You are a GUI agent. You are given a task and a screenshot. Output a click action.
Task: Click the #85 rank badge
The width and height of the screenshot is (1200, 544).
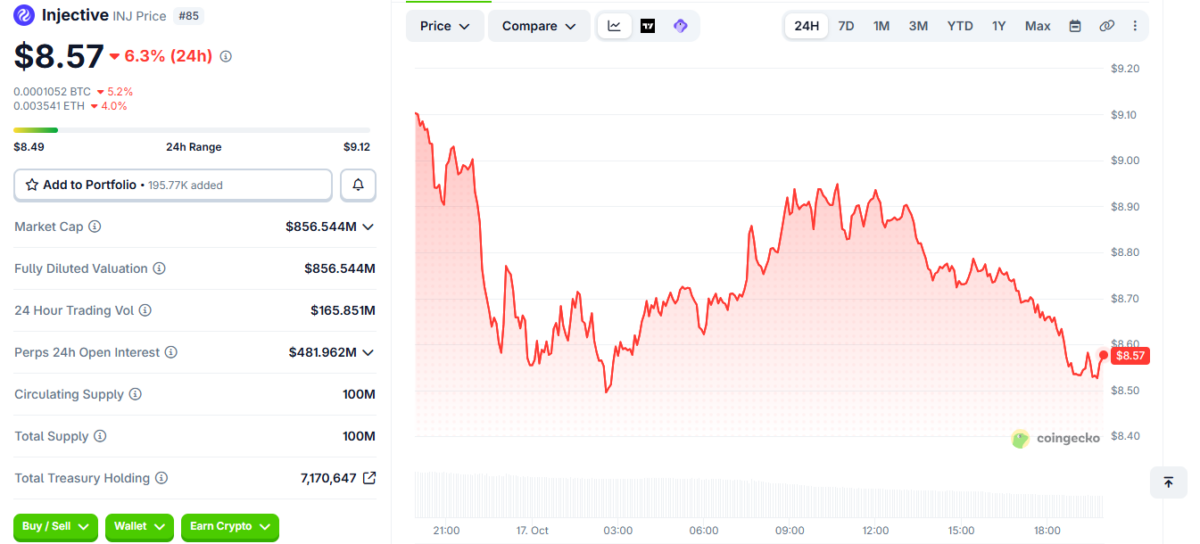187,16
